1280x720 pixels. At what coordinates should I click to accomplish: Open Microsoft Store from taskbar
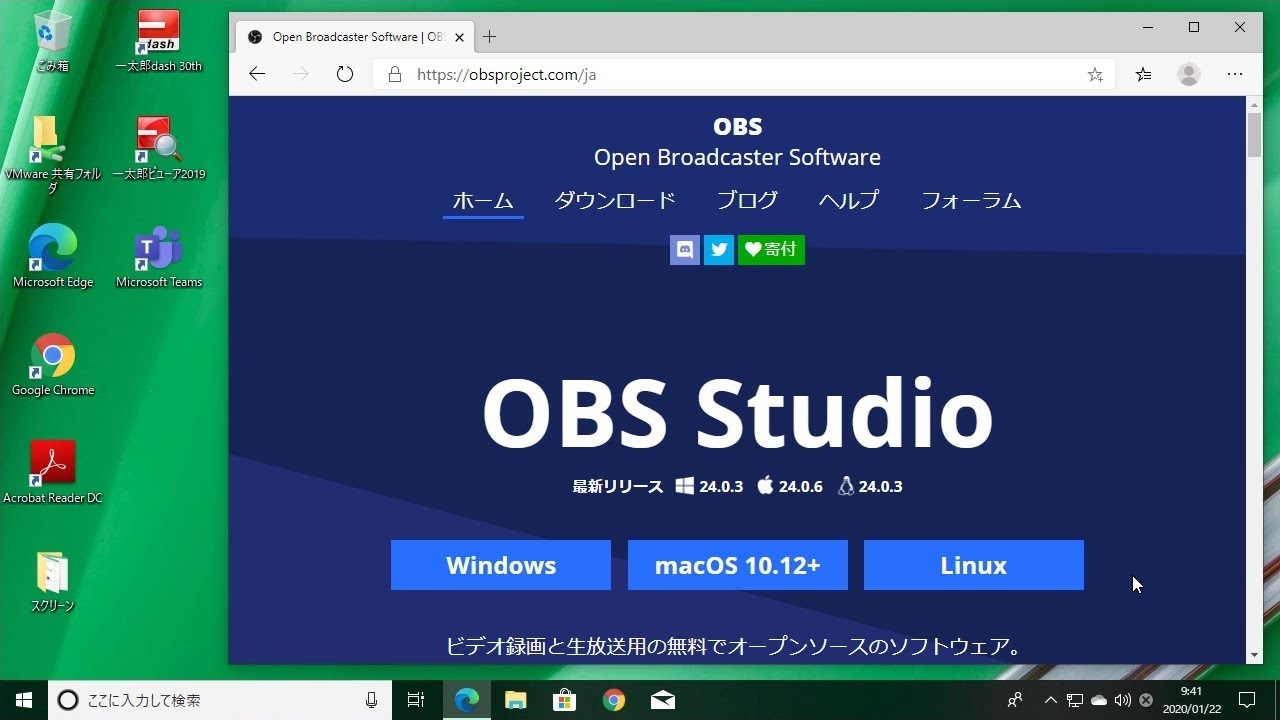(564, 700)
